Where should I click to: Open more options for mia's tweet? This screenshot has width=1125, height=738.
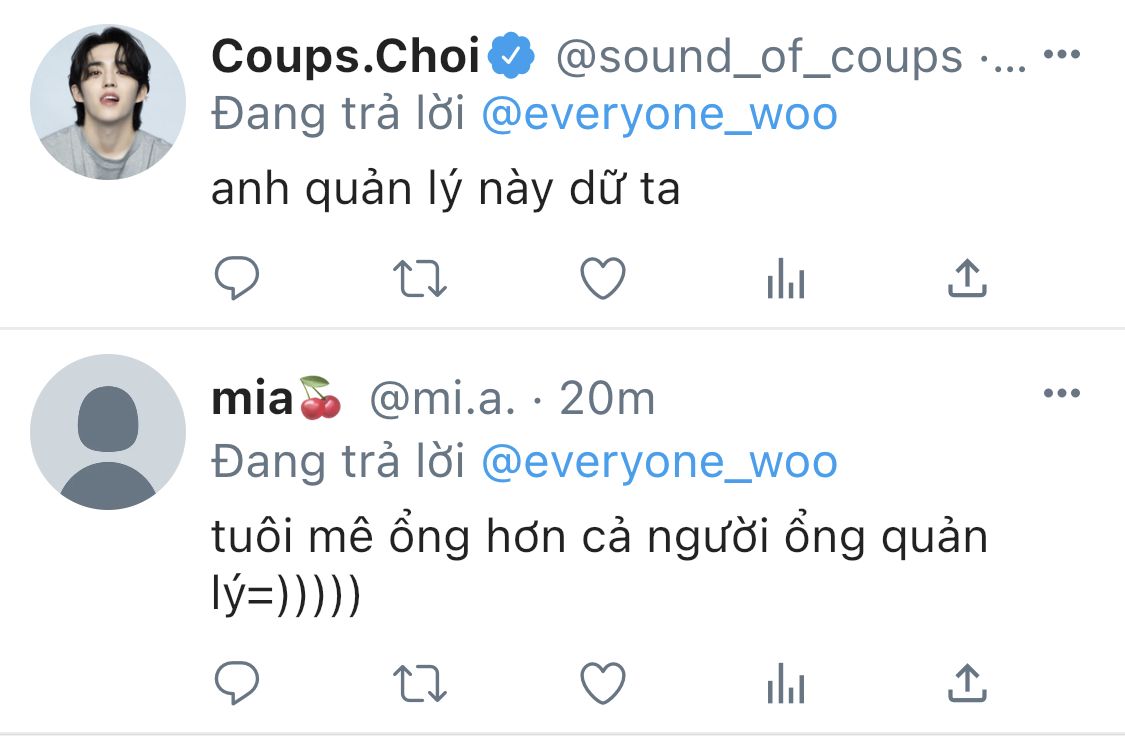pos(1062,393)
